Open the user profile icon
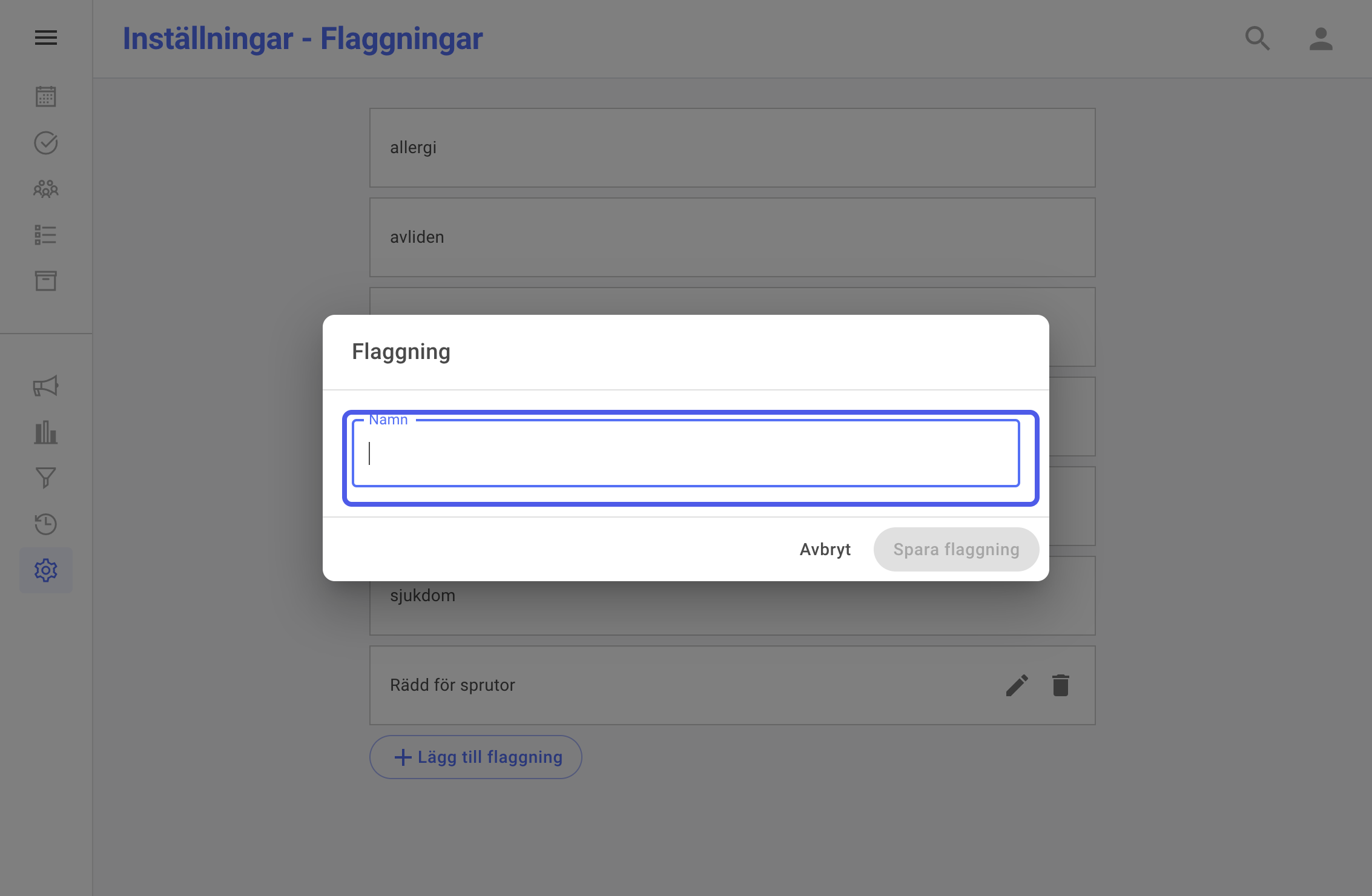Screen dimensions: 1372x896 click(1321, 39)
